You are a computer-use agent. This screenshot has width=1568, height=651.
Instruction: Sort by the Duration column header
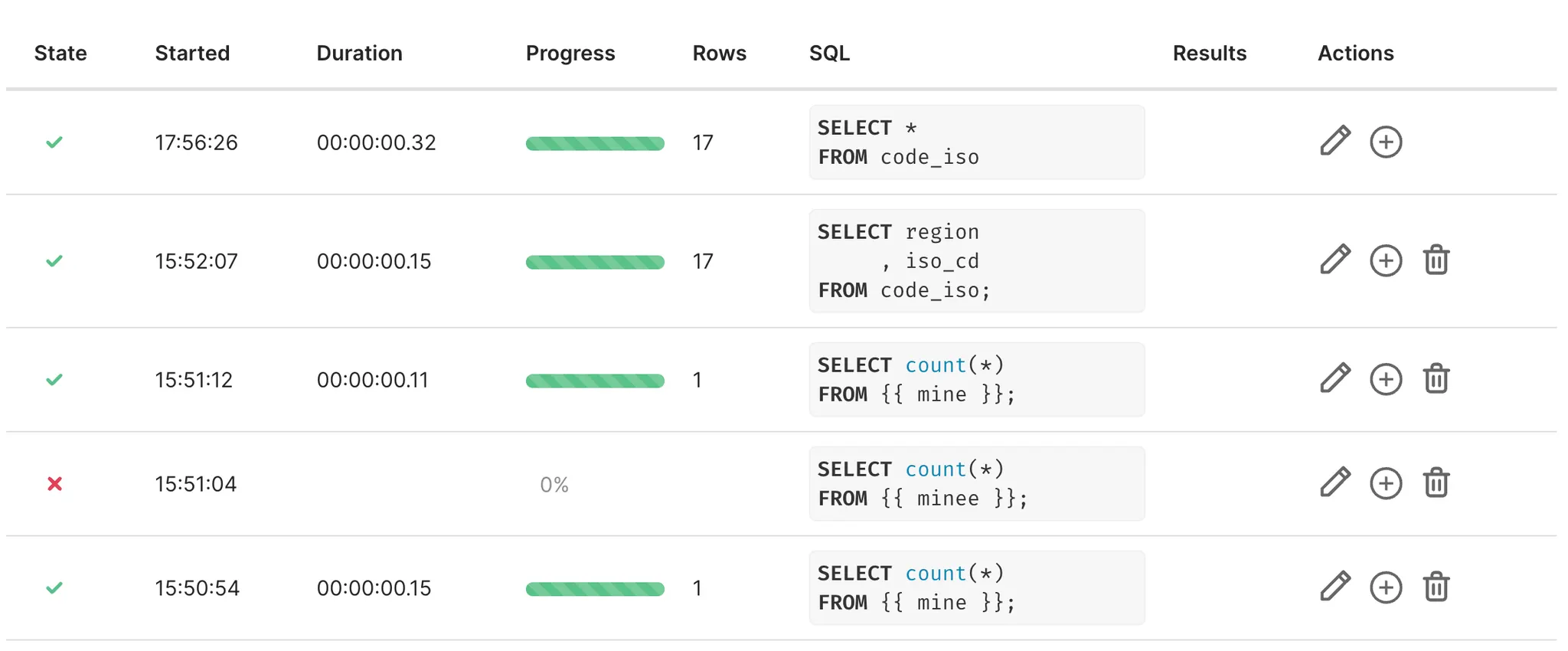(359, 53)
